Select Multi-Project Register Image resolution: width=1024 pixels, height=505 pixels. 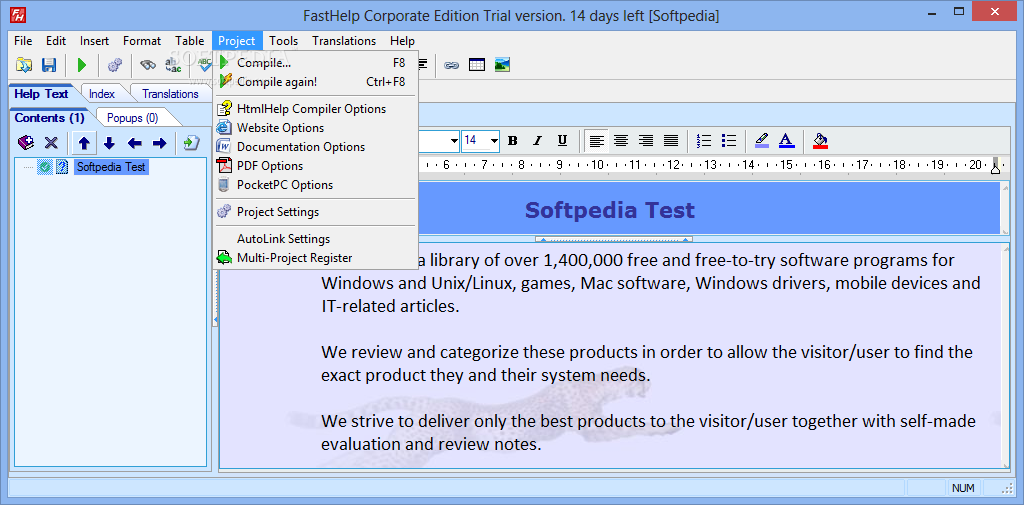point(315,257)
